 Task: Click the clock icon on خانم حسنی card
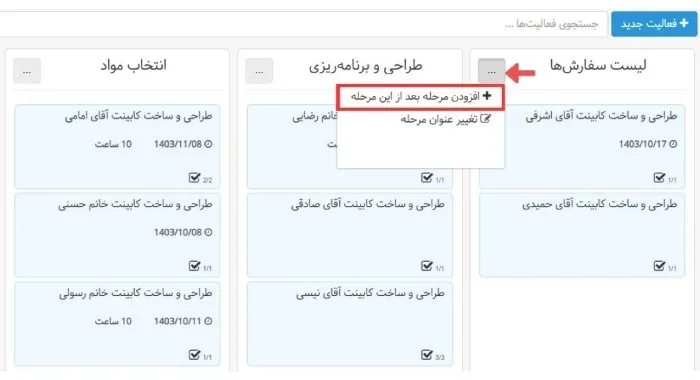(x=208, y=232)
